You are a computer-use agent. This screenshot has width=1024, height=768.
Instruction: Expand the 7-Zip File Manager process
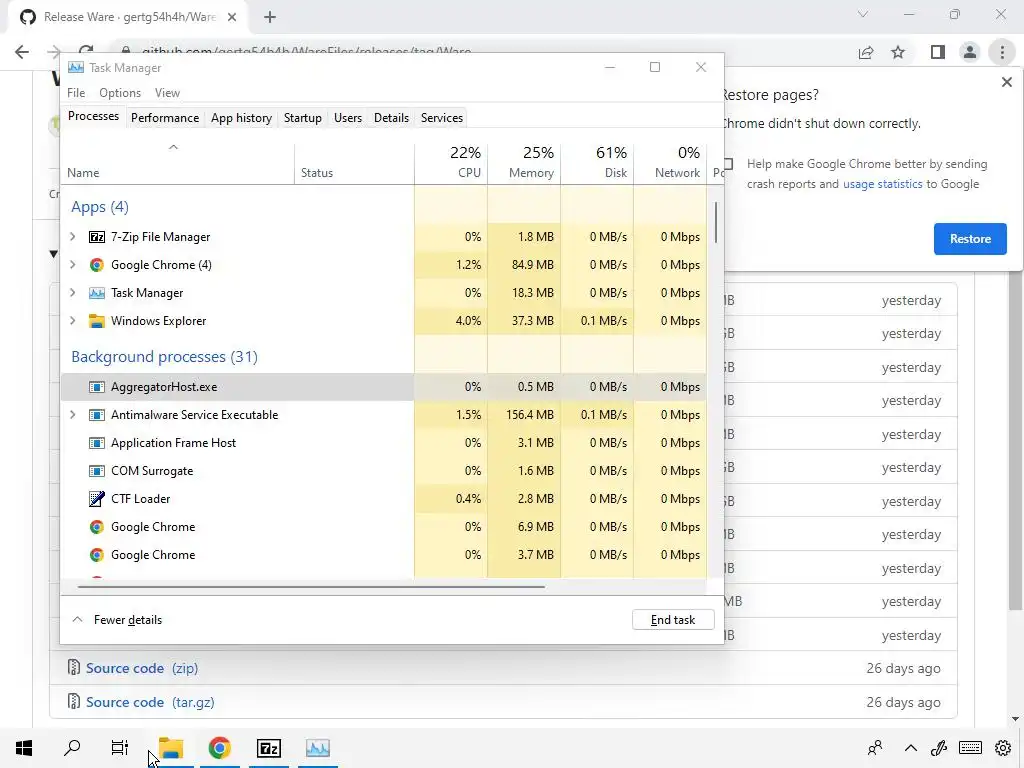click(x=72, y=237)
